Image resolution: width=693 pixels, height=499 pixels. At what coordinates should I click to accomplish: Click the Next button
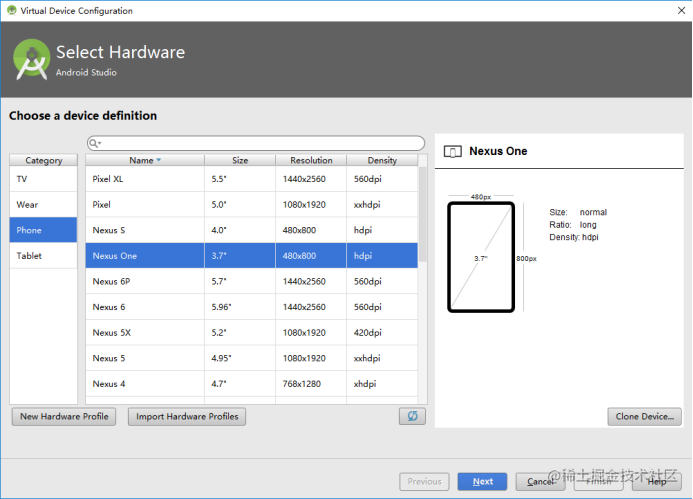click(x=482, y=481)
